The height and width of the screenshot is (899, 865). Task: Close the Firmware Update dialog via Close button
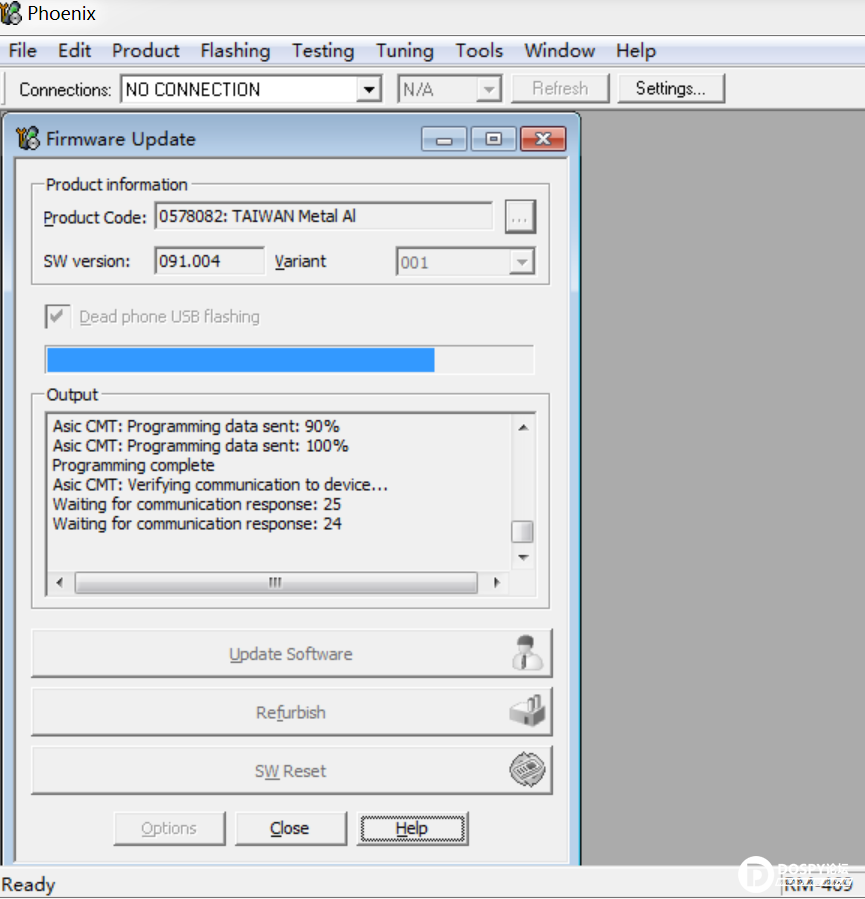coord(291,828)
